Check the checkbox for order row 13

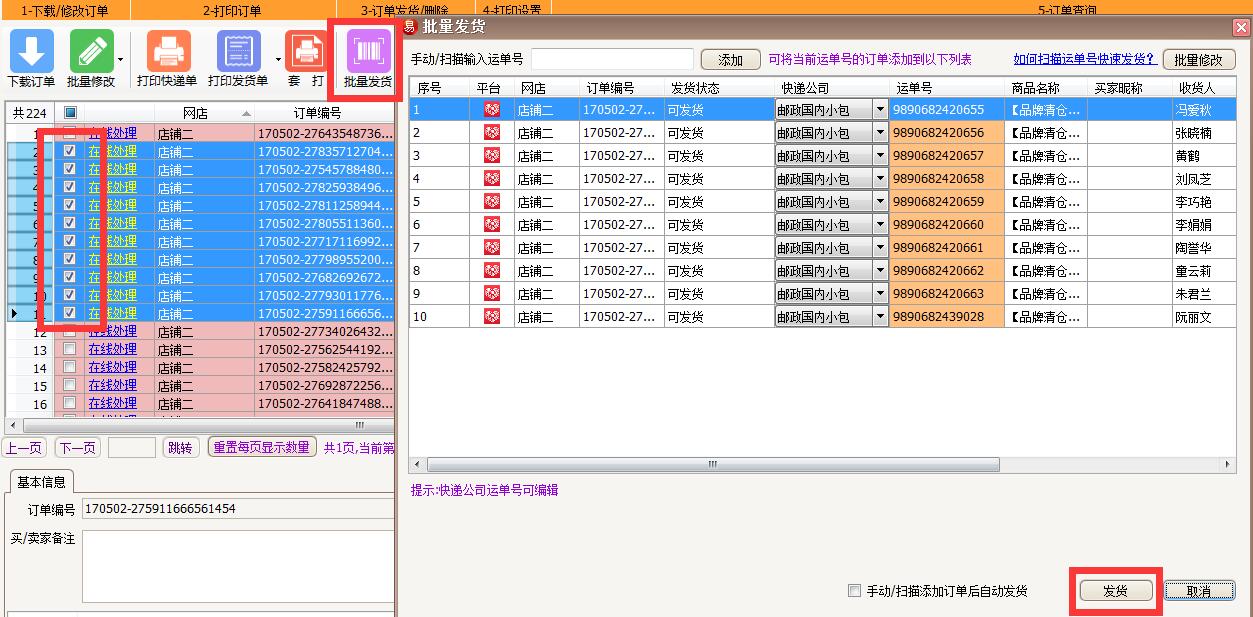click(69, 349)
